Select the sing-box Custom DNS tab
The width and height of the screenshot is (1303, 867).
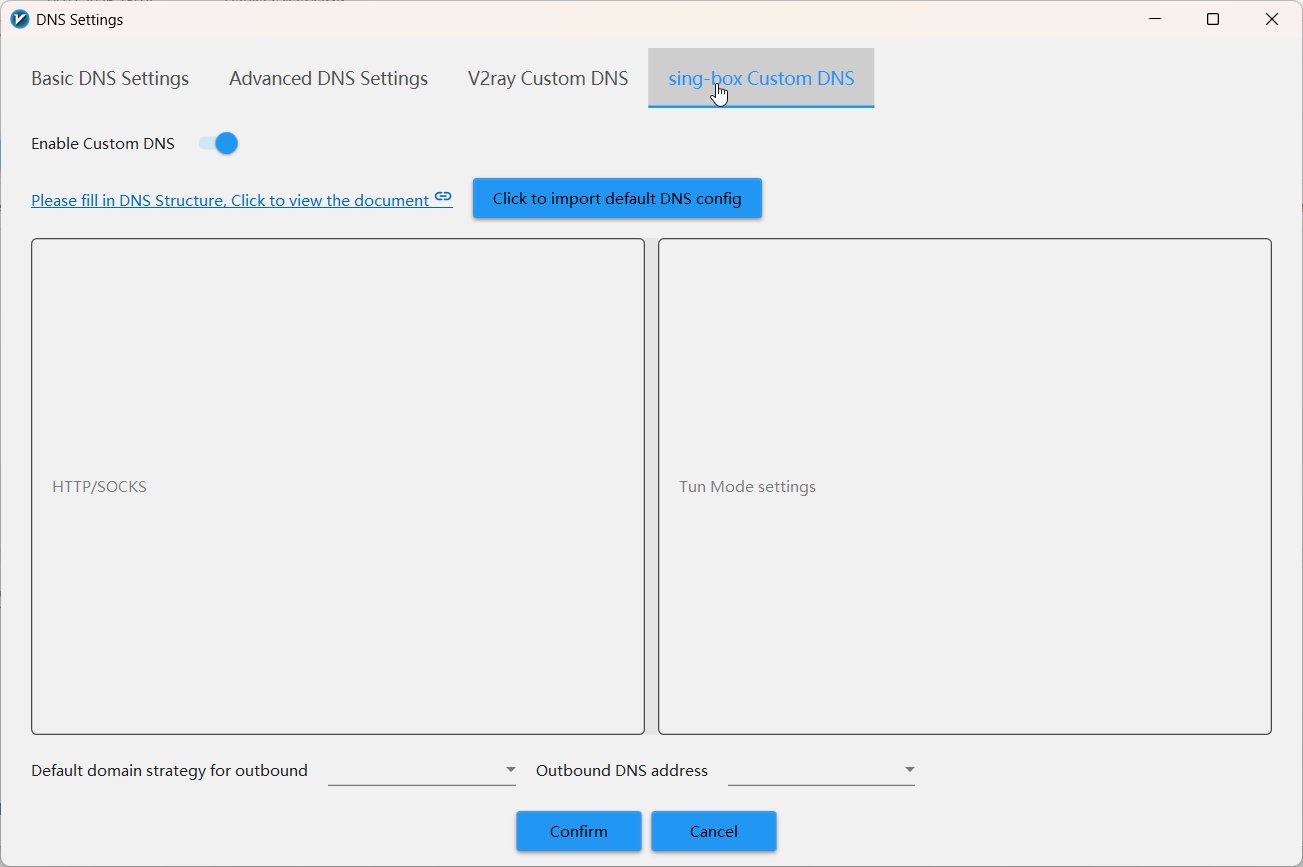pyautogui.click(x=761, y=78)
